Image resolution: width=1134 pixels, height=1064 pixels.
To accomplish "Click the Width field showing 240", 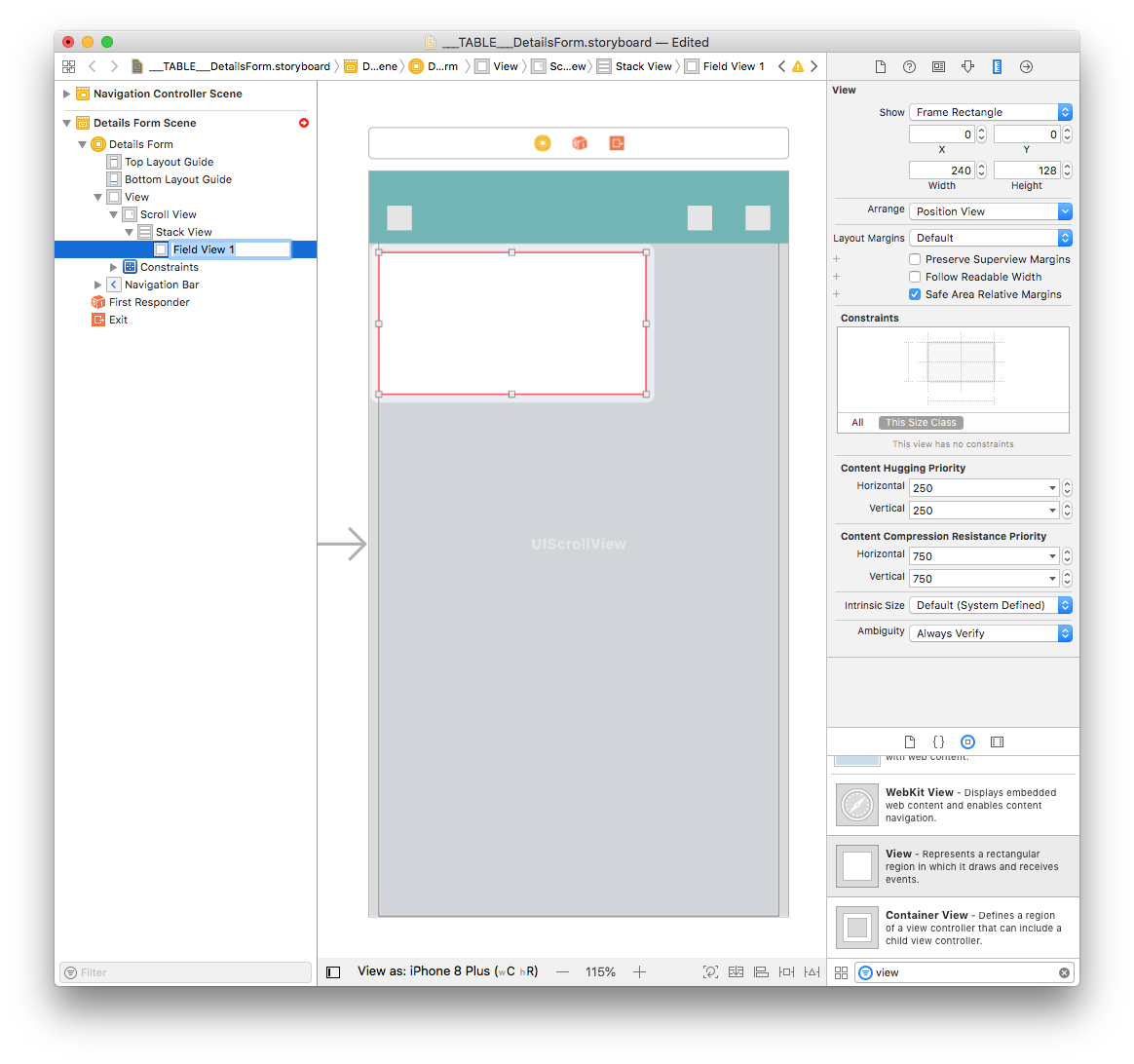I will pyautogui.click(x=942, y=171).
